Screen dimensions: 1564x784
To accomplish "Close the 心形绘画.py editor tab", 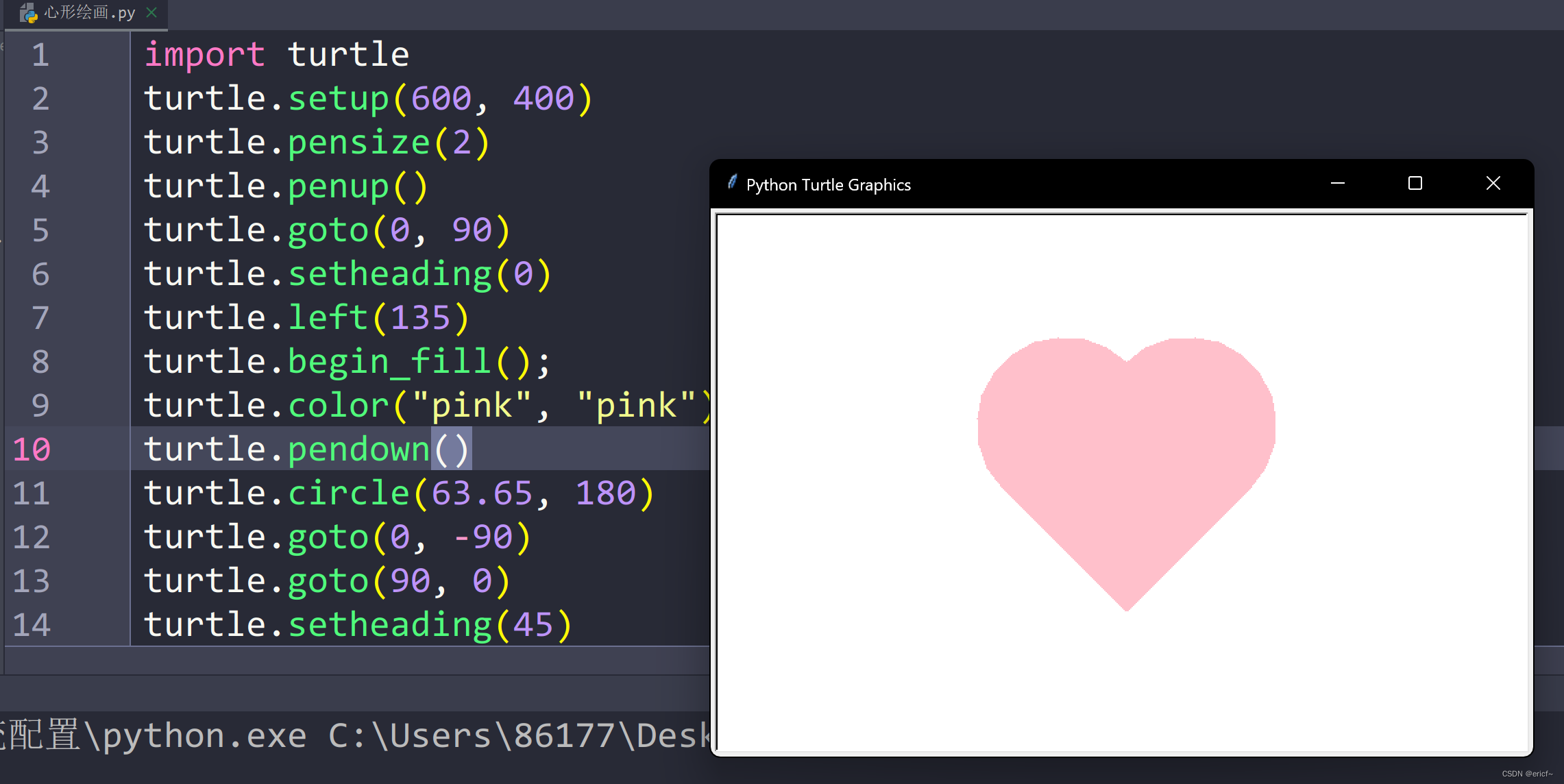I will (152, 12).
